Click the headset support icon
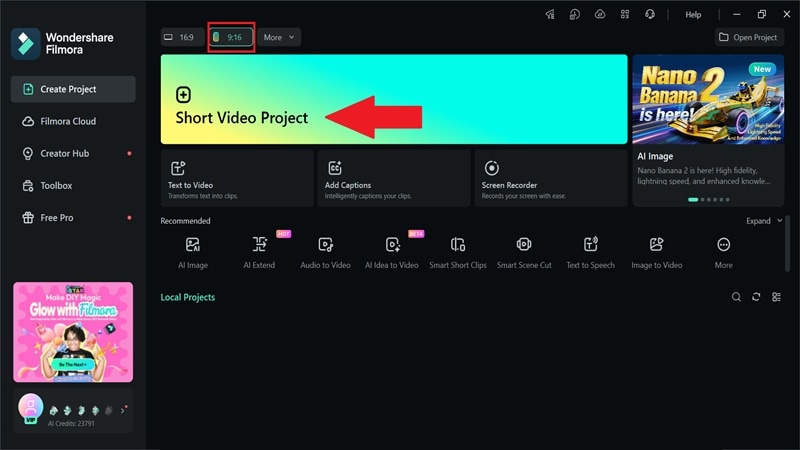This screenshot has height=450, width=800. [650, 14]
